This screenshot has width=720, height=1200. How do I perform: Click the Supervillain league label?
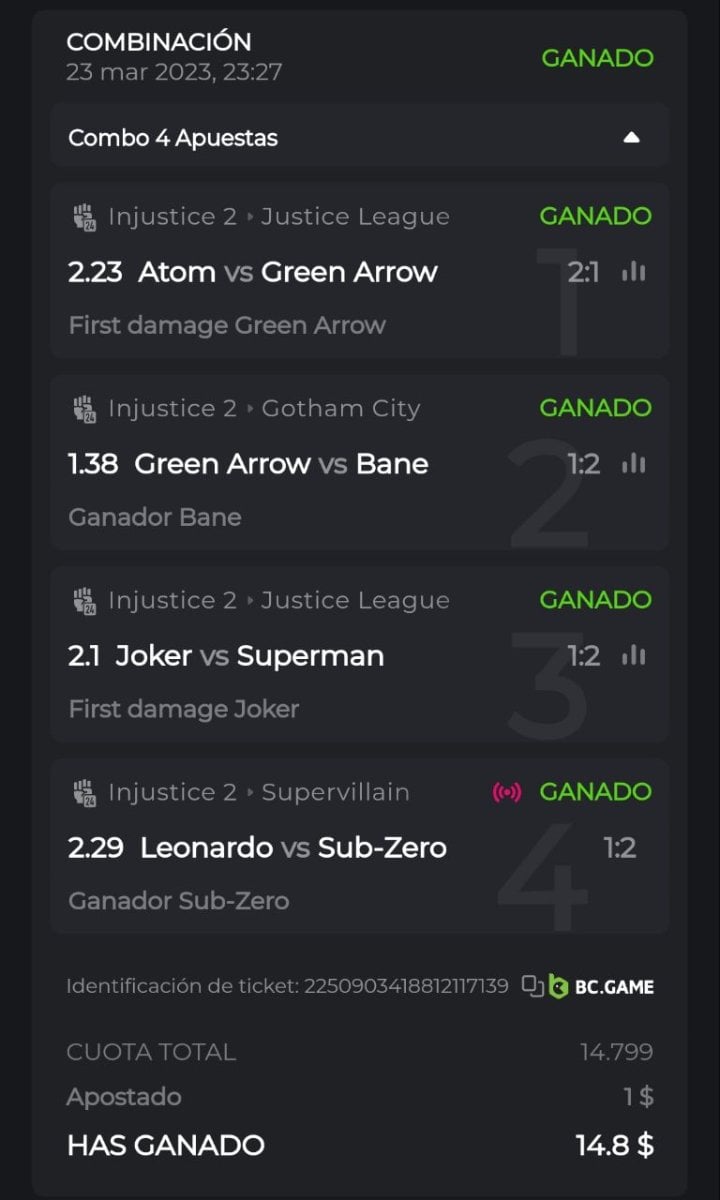[x=335, y=793]
